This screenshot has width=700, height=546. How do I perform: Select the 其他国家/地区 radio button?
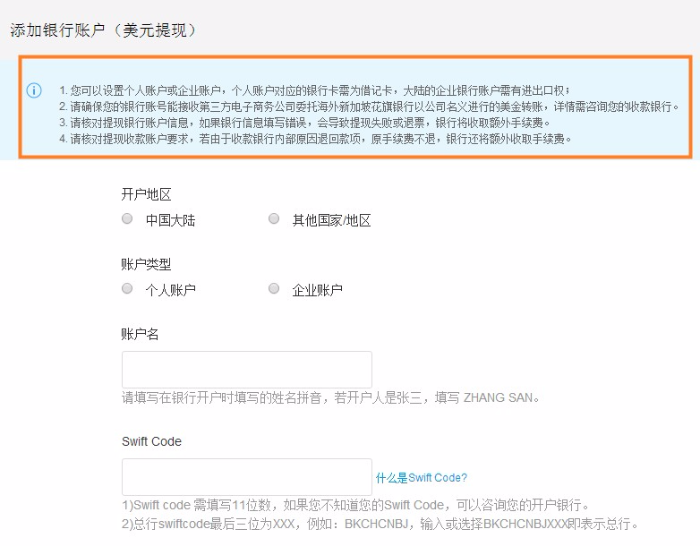[x=274, y=219]
